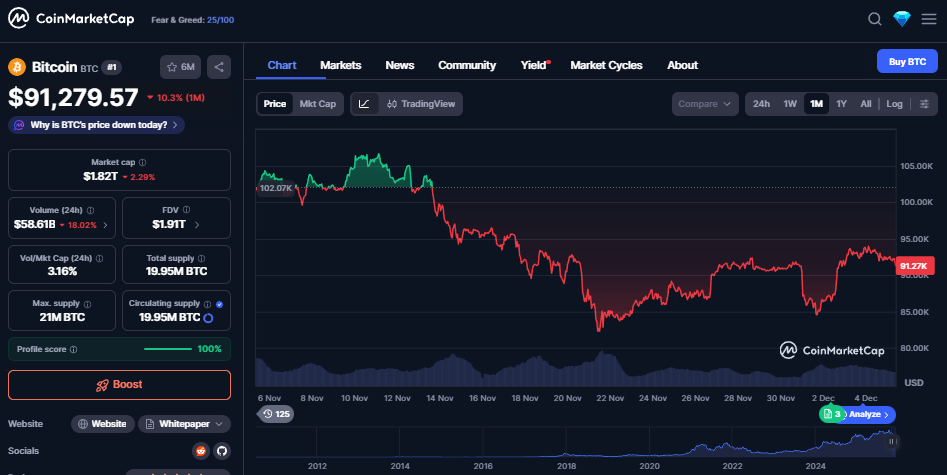This screenshot has width=947, height=475.
Task: Open the Bitcoin Website link
Action: tap(103, 424)
